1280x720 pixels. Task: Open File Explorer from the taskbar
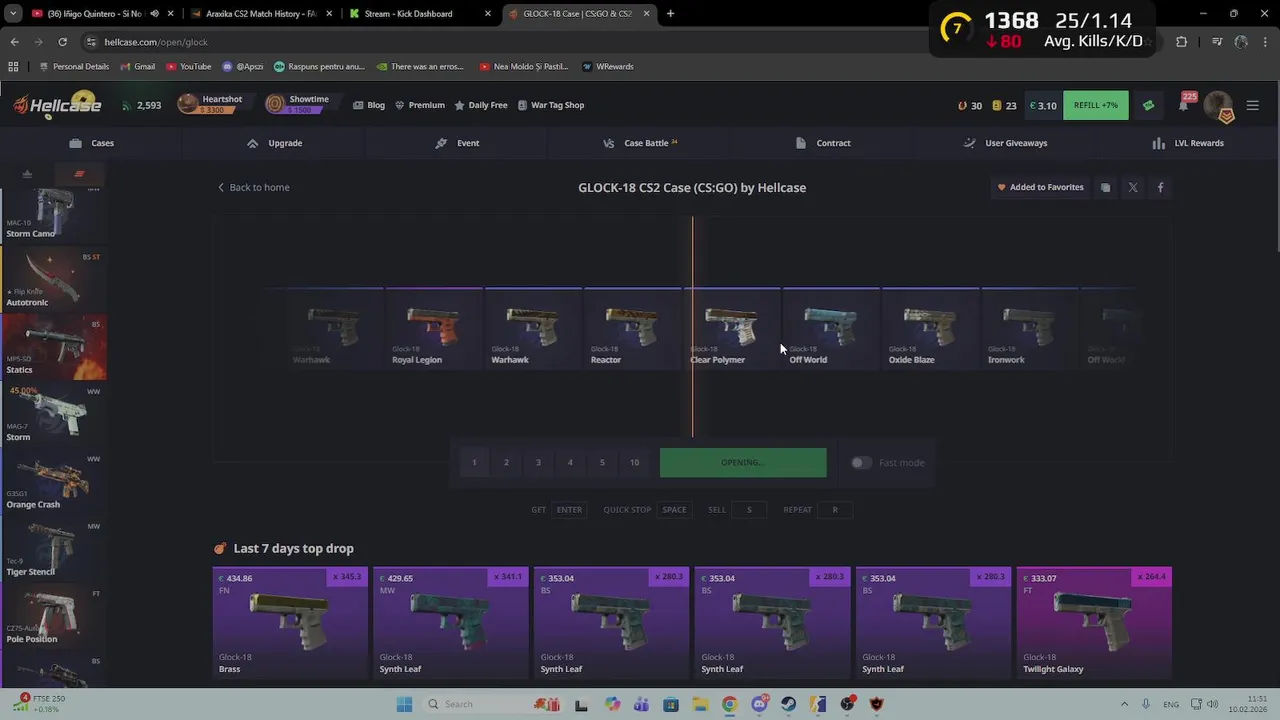click(700, 704)
